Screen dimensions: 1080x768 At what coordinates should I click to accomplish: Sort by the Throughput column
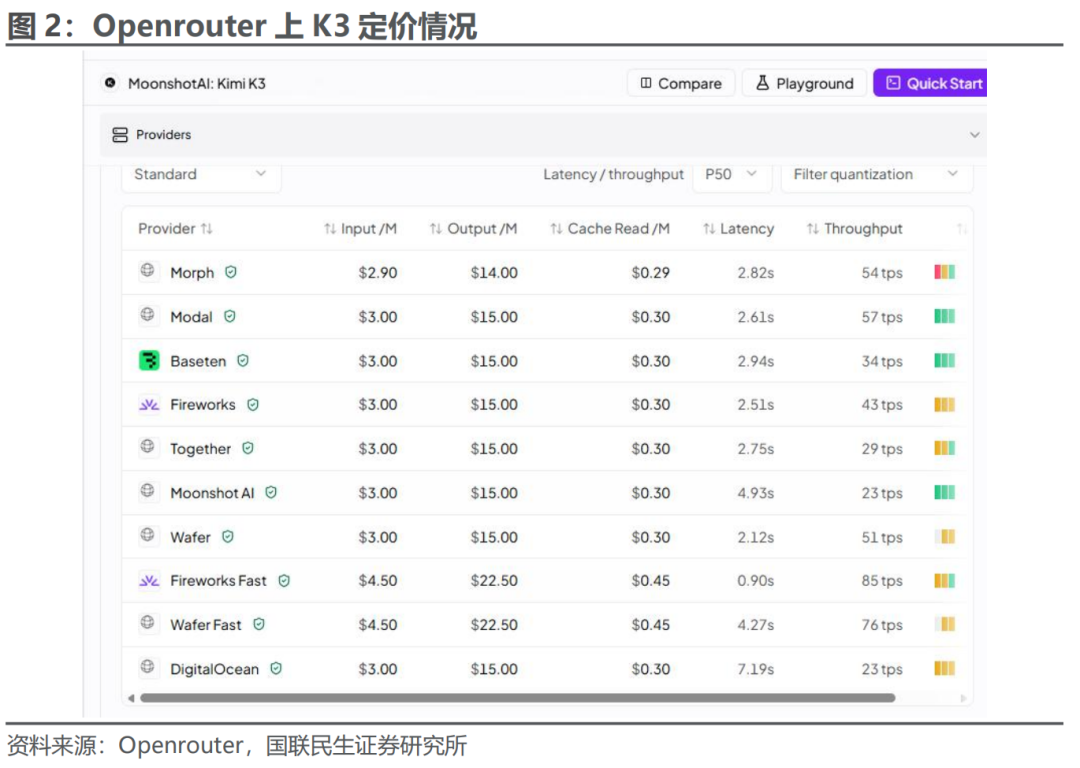855,229
